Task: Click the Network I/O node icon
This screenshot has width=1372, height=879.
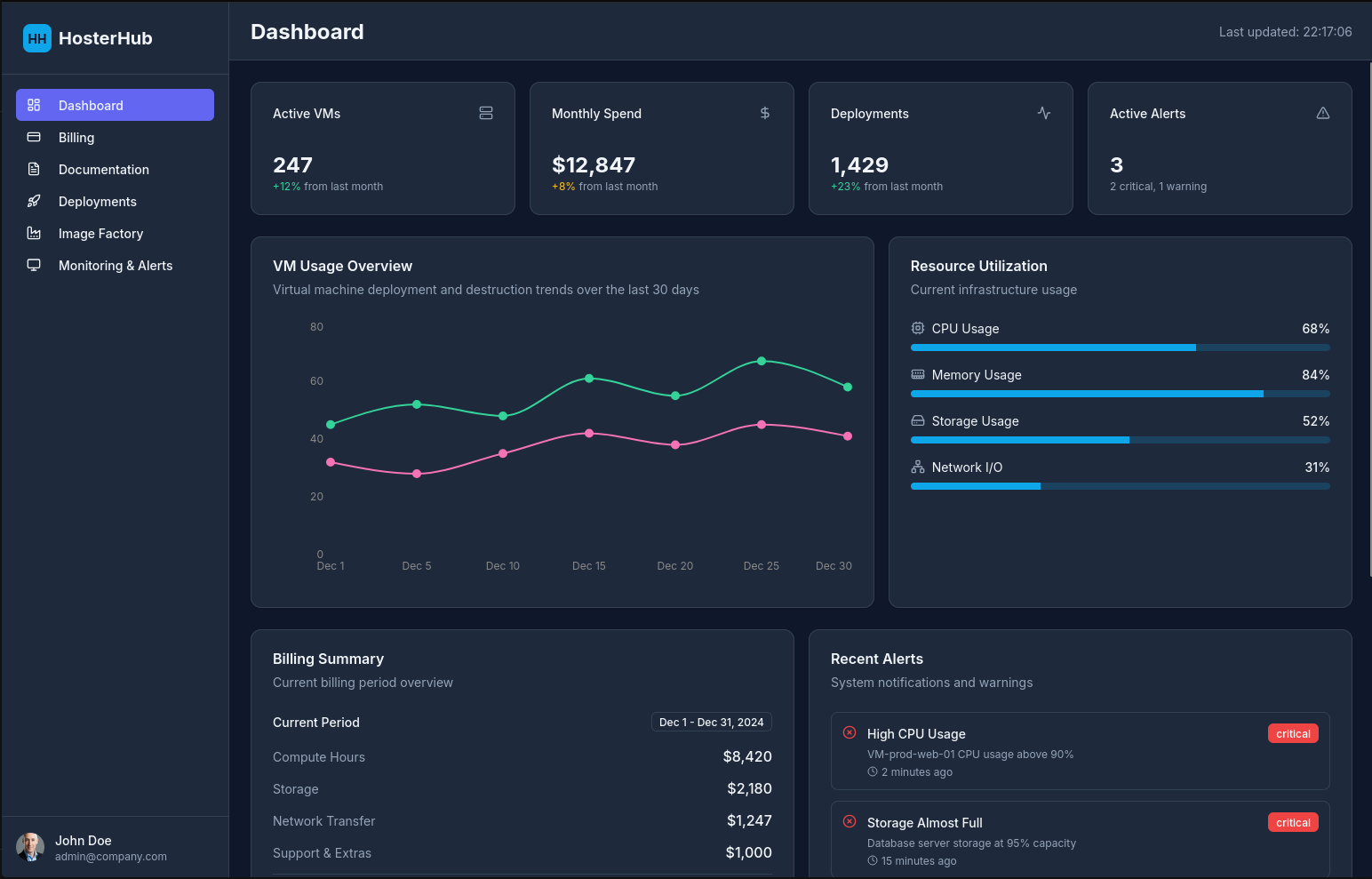Action: (x=916, y=467)
